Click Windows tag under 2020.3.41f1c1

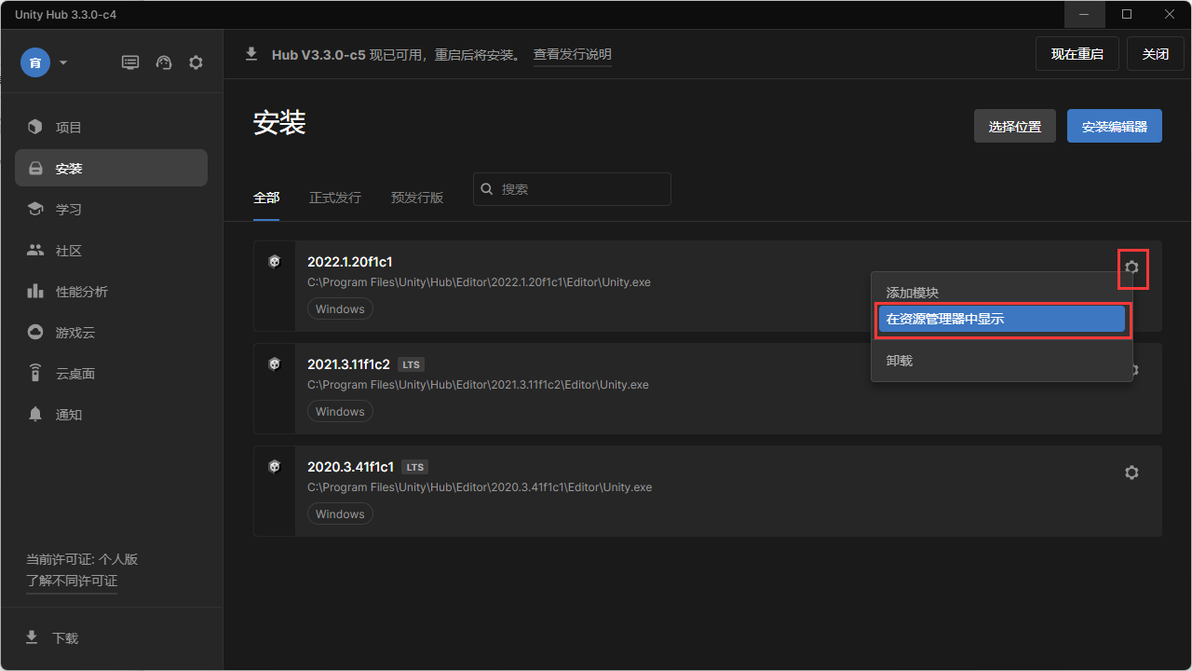point(340,514)
